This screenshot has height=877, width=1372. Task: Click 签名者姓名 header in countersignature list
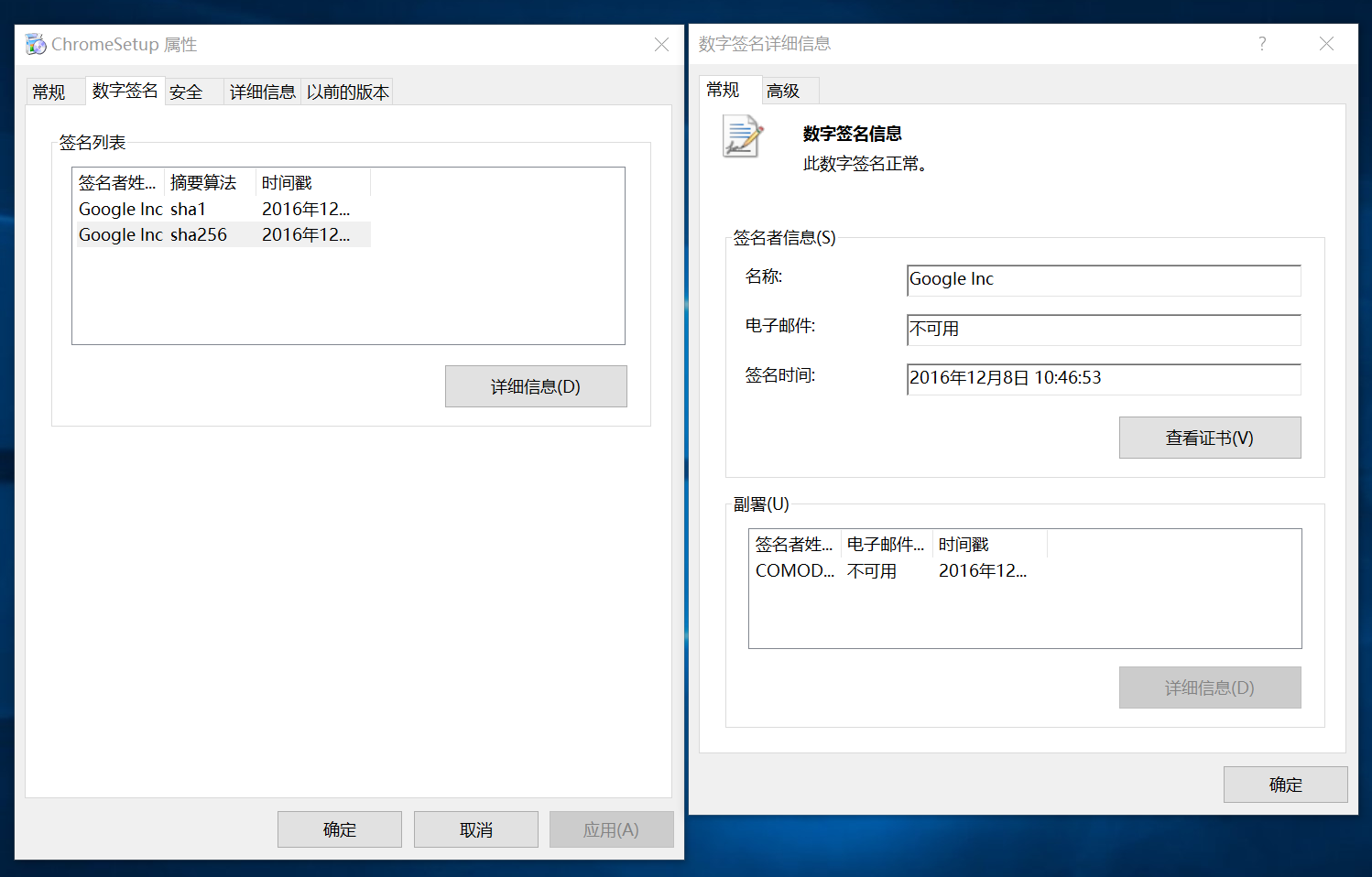795,544
